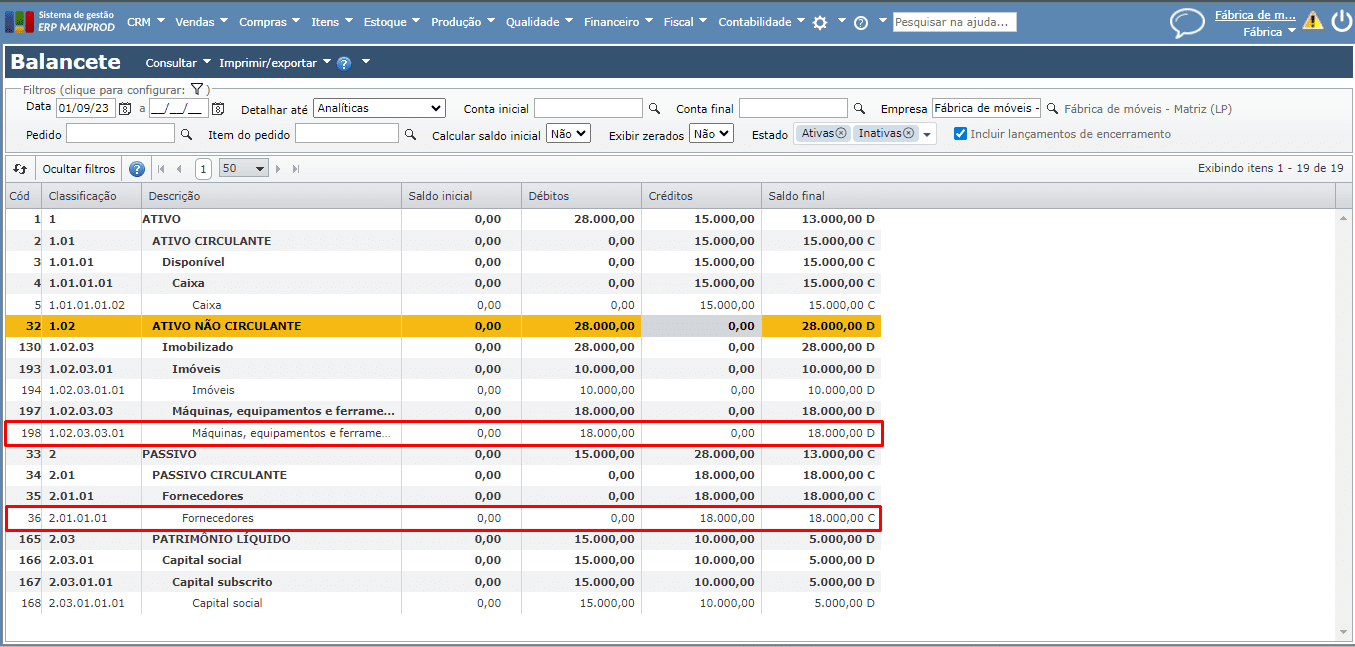Click search magnifier beside Conta inicial

[x=654, y=108]
